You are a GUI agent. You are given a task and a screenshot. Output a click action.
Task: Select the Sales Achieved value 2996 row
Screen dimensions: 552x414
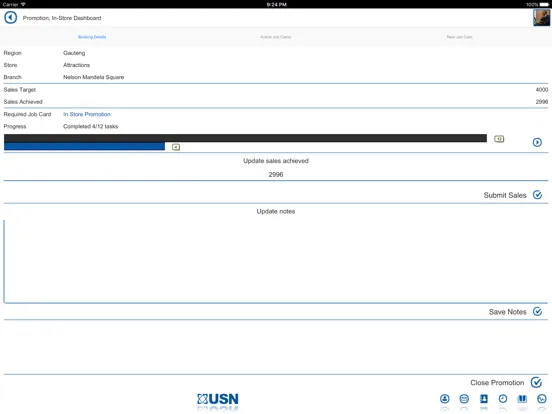tap(276, 102)
